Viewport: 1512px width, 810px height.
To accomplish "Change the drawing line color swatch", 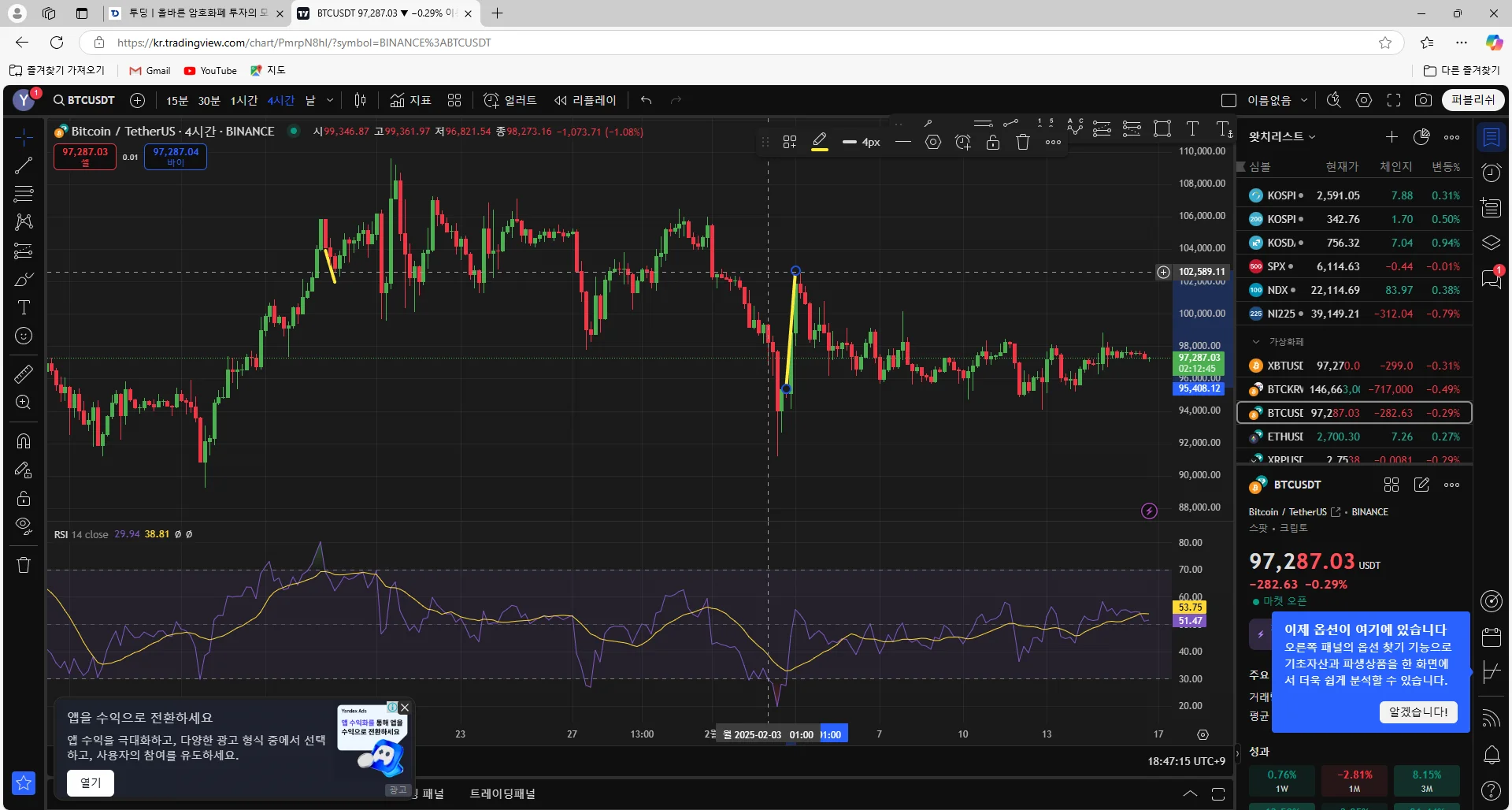I will [820, 143].
